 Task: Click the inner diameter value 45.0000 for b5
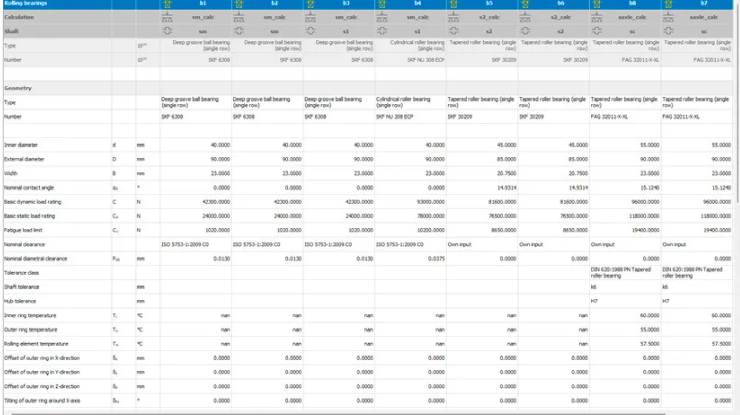500,145
